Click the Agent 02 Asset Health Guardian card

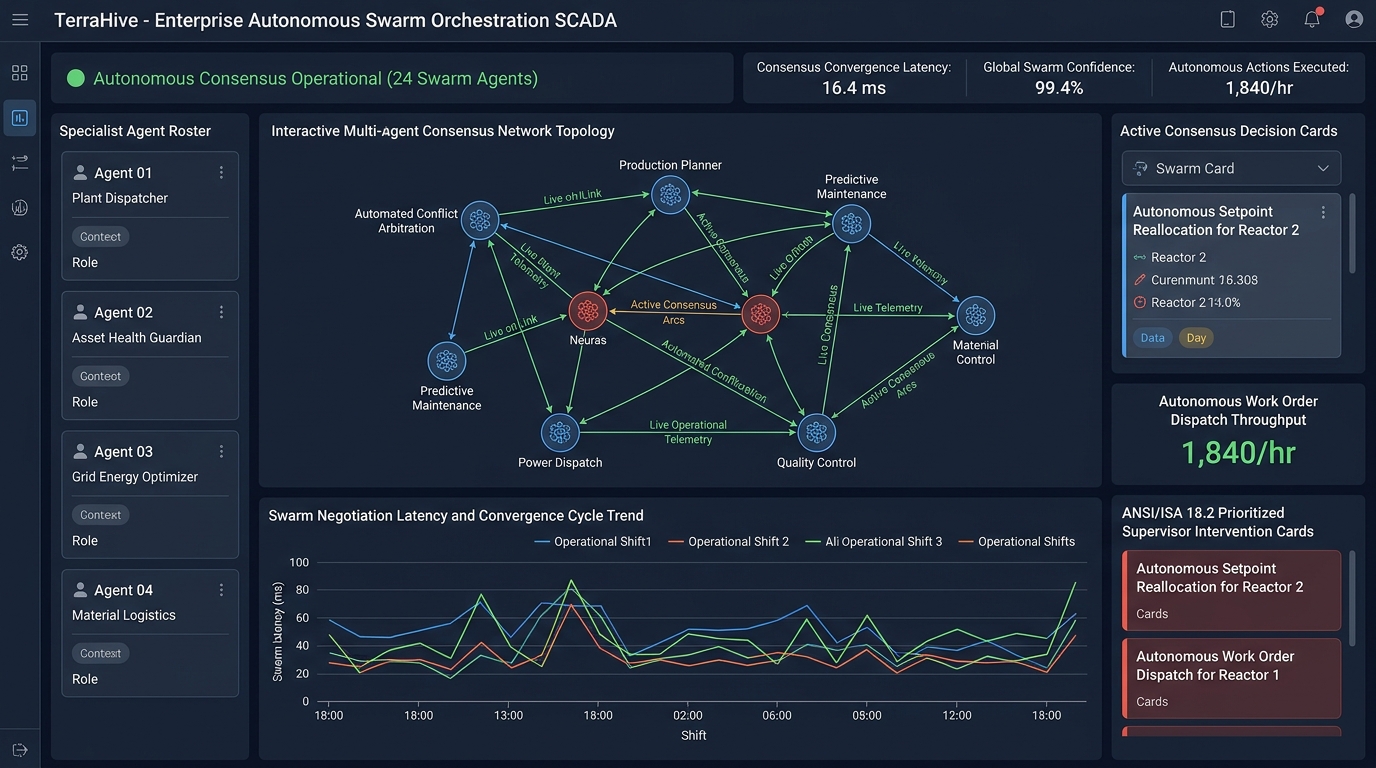click(x=150, y=355)
